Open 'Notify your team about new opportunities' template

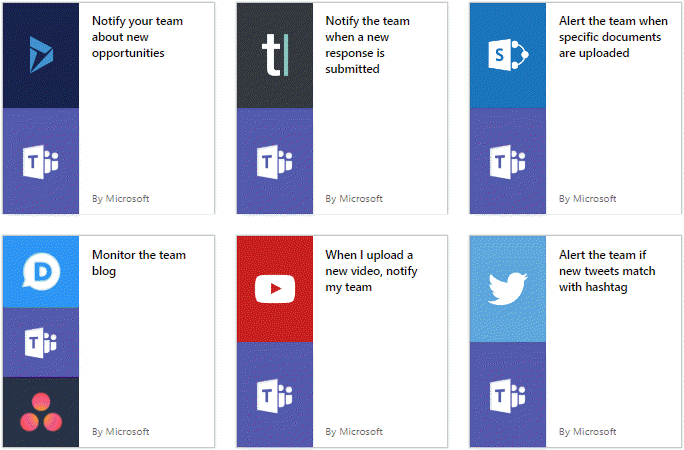137,37
